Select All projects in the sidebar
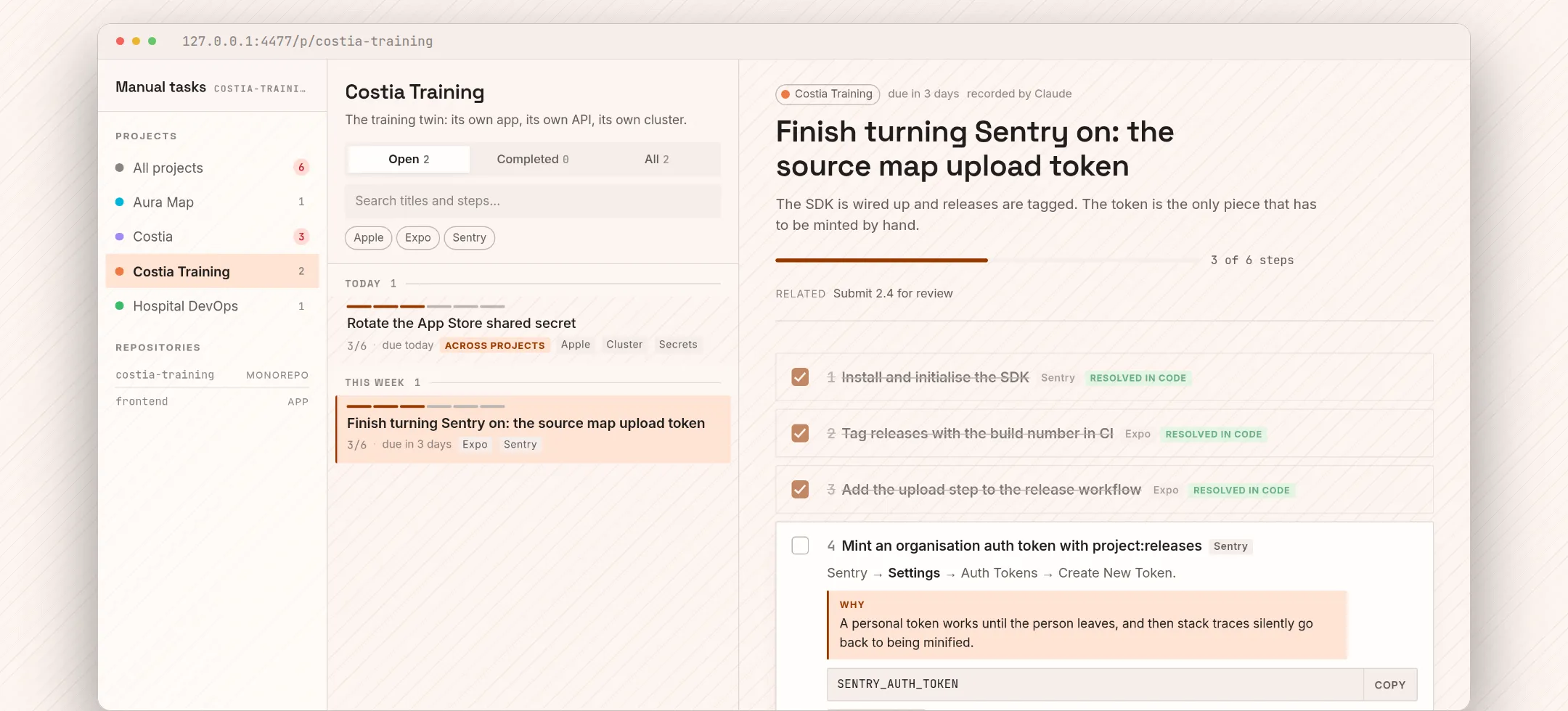 point(212,168)
